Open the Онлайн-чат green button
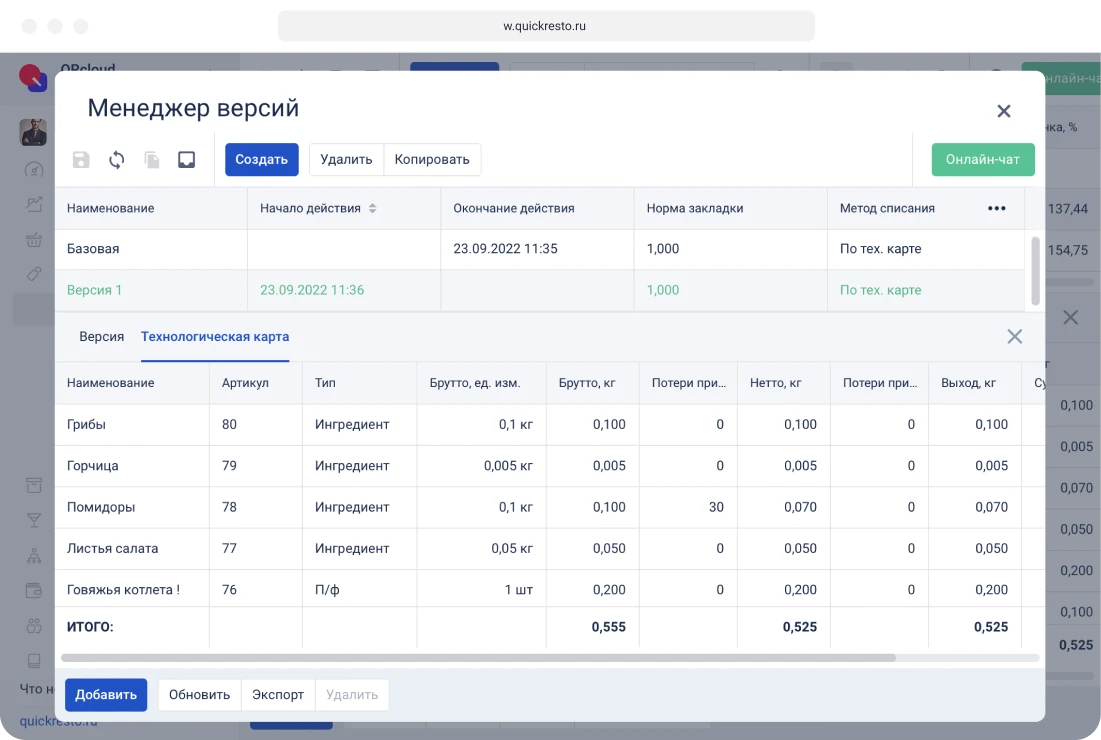1101x740 pixels. [982, 160]
